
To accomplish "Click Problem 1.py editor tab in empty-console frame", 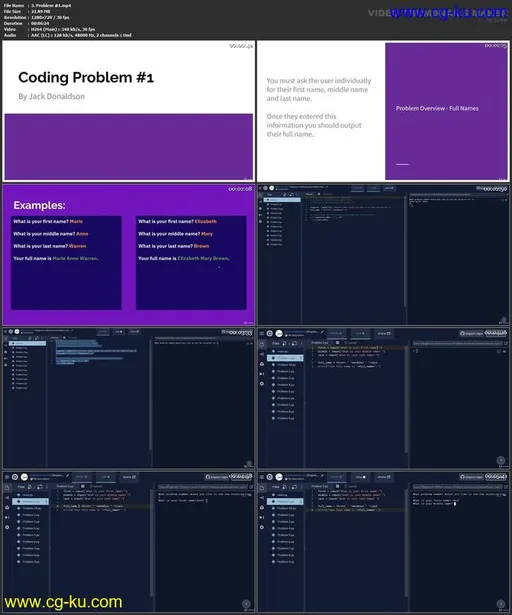I will coord(322,343).
